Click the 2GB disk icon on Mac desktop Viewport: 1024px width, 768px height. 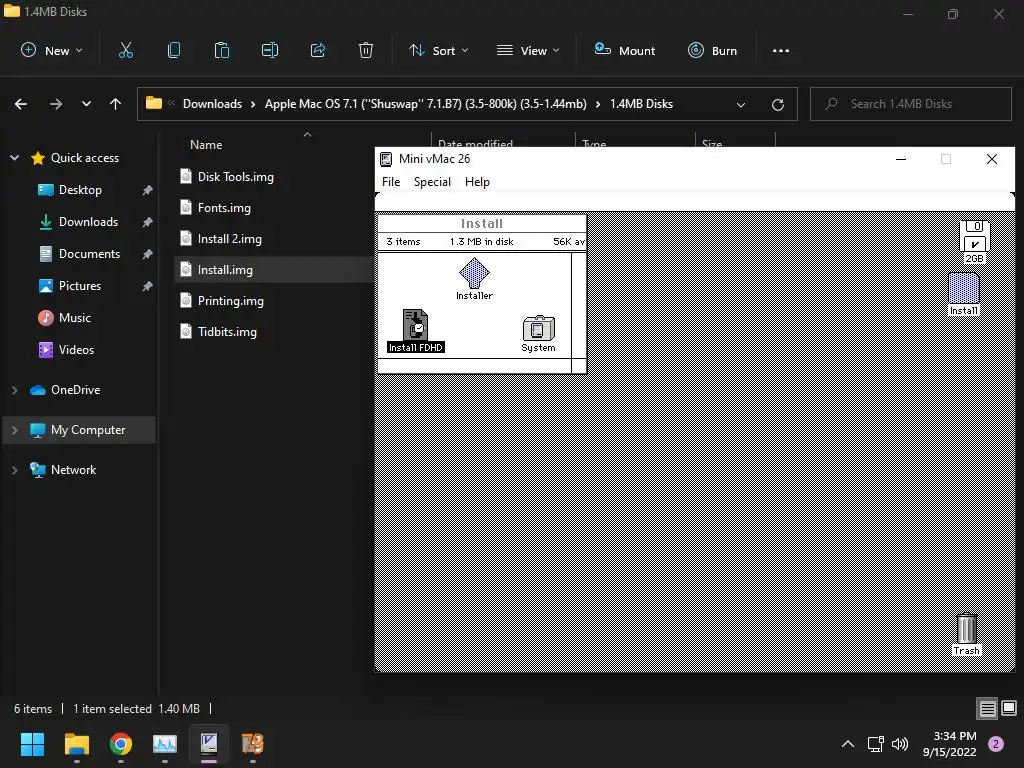[974, 242]
